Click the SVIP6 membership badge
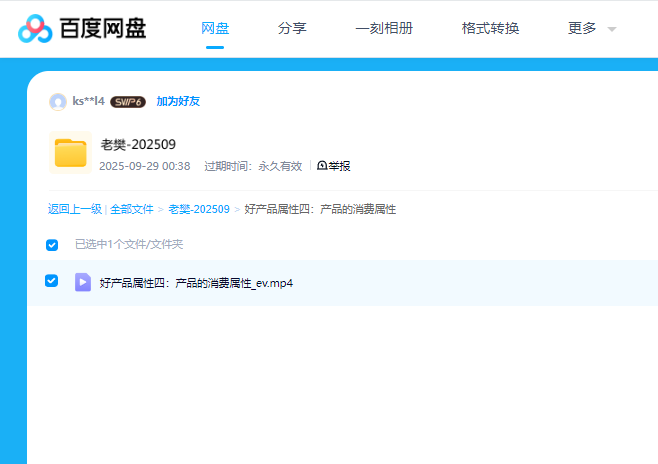This screenshot has width=658, height=464. click(128, 102)
